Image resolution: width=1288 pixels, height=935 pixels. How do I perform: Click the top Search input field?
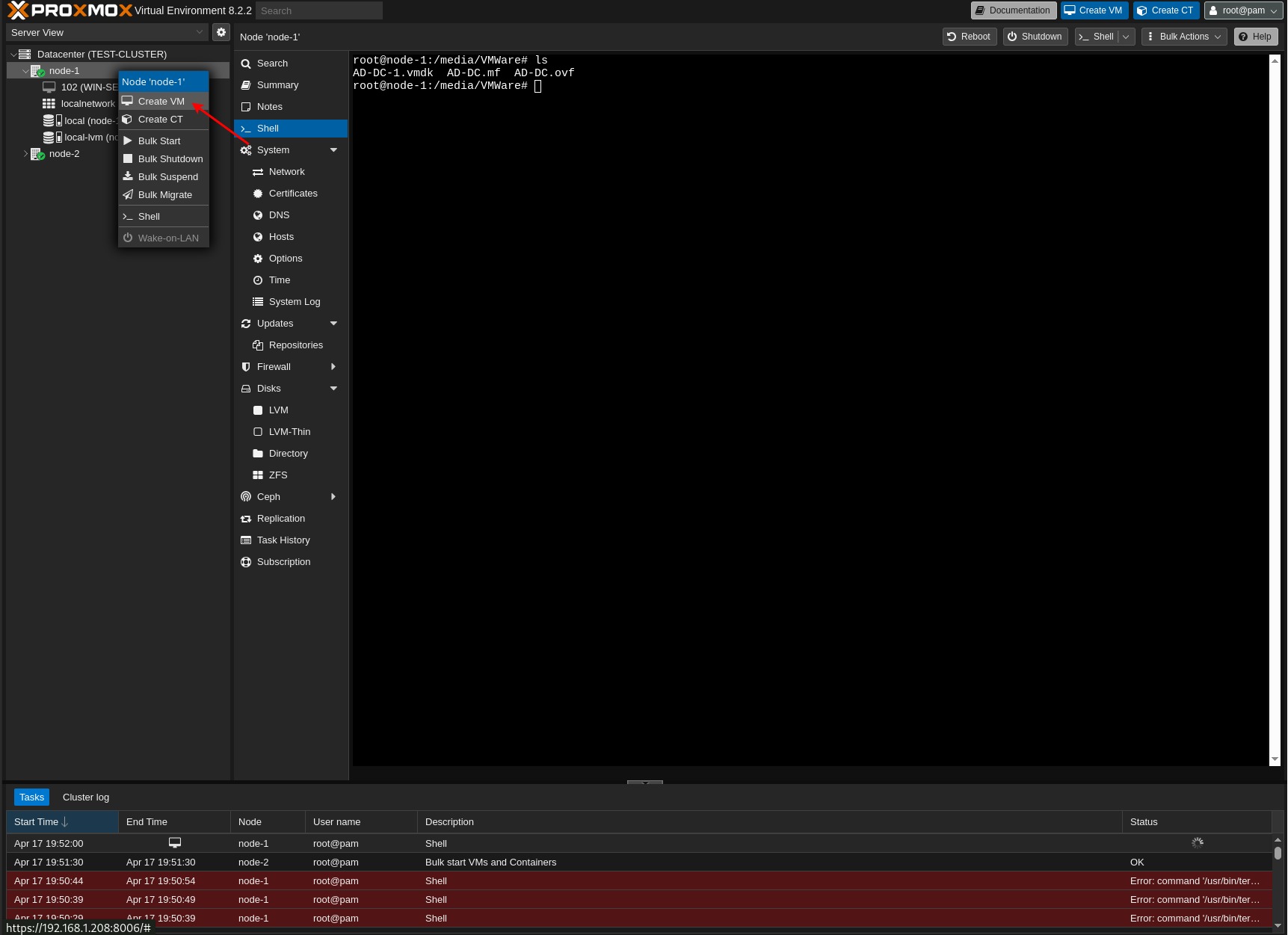[x=318, y=11]
